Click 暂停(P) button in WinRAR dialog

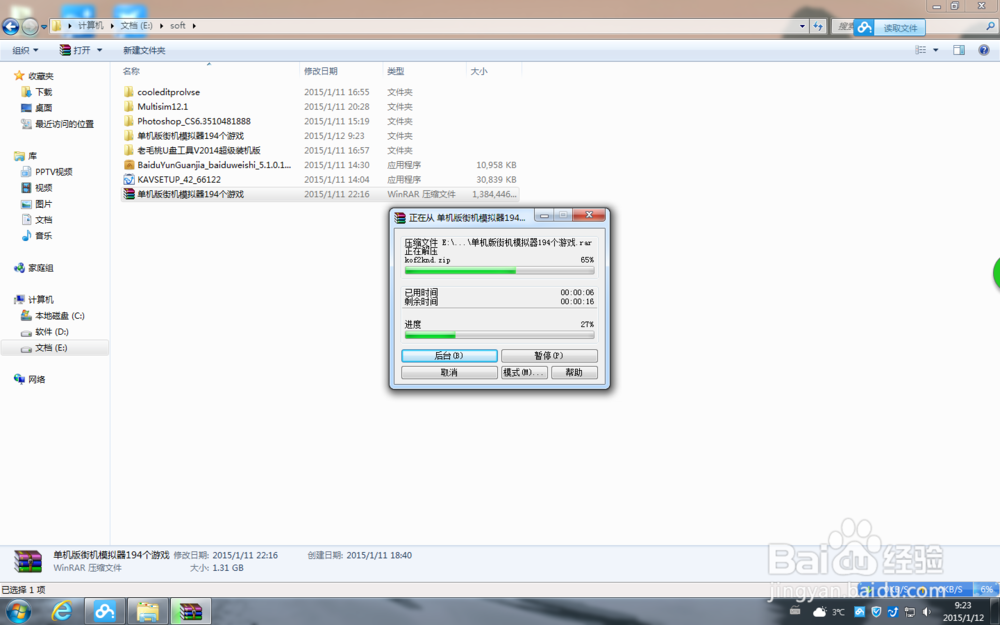tap(549, 355)
